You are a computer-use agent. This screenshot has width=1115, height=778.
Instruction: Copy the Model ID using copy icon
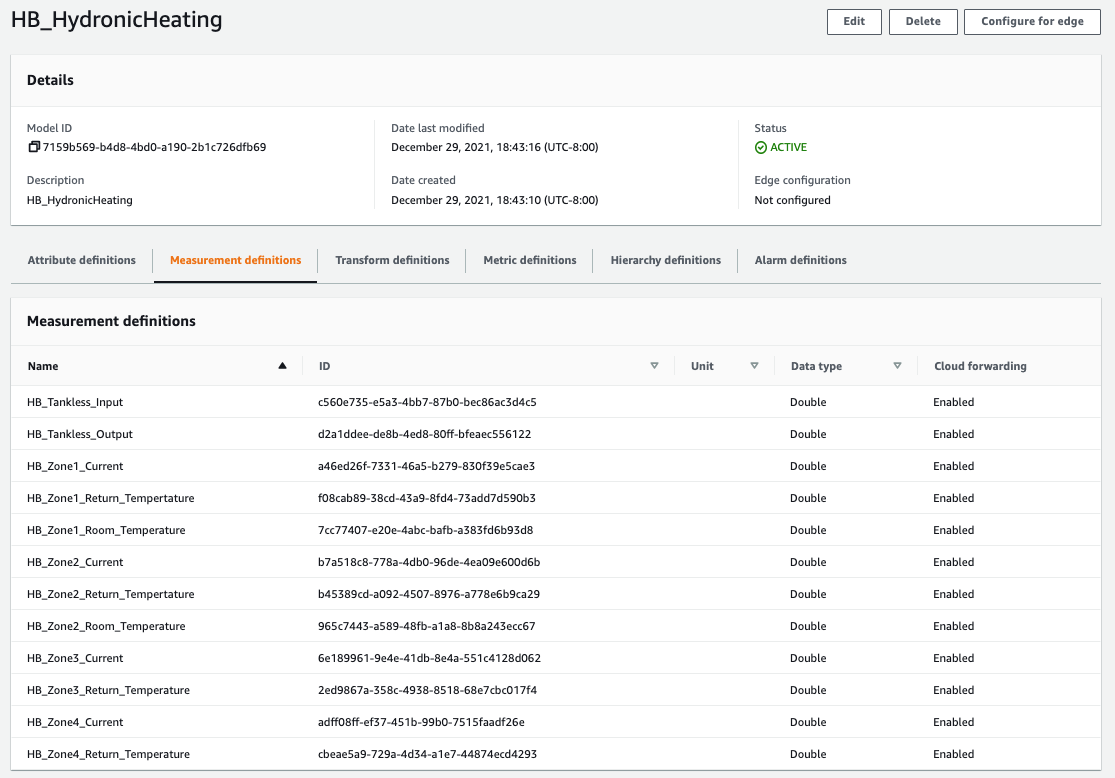pos(34,147)
